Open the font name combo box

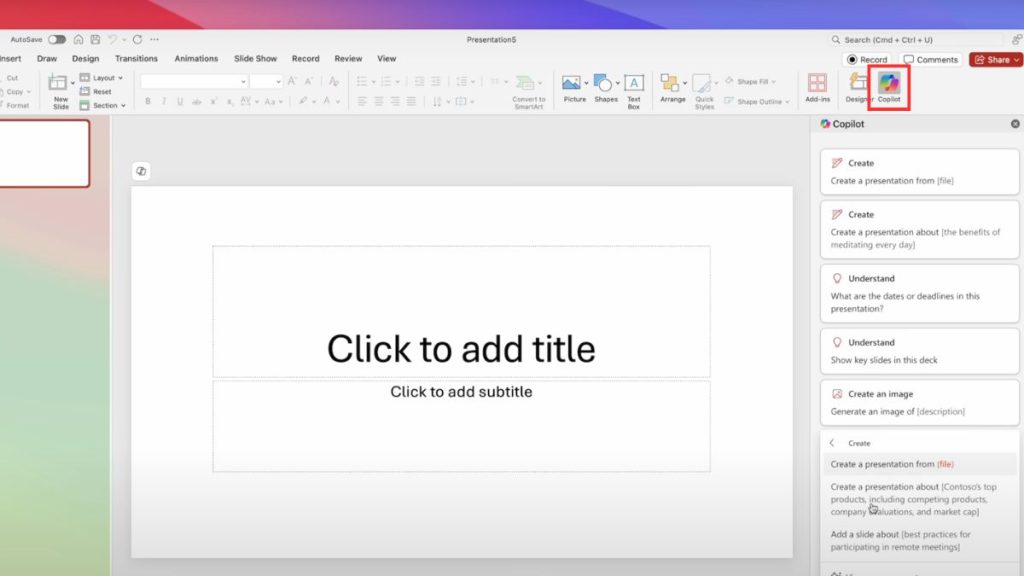point(193,81)
